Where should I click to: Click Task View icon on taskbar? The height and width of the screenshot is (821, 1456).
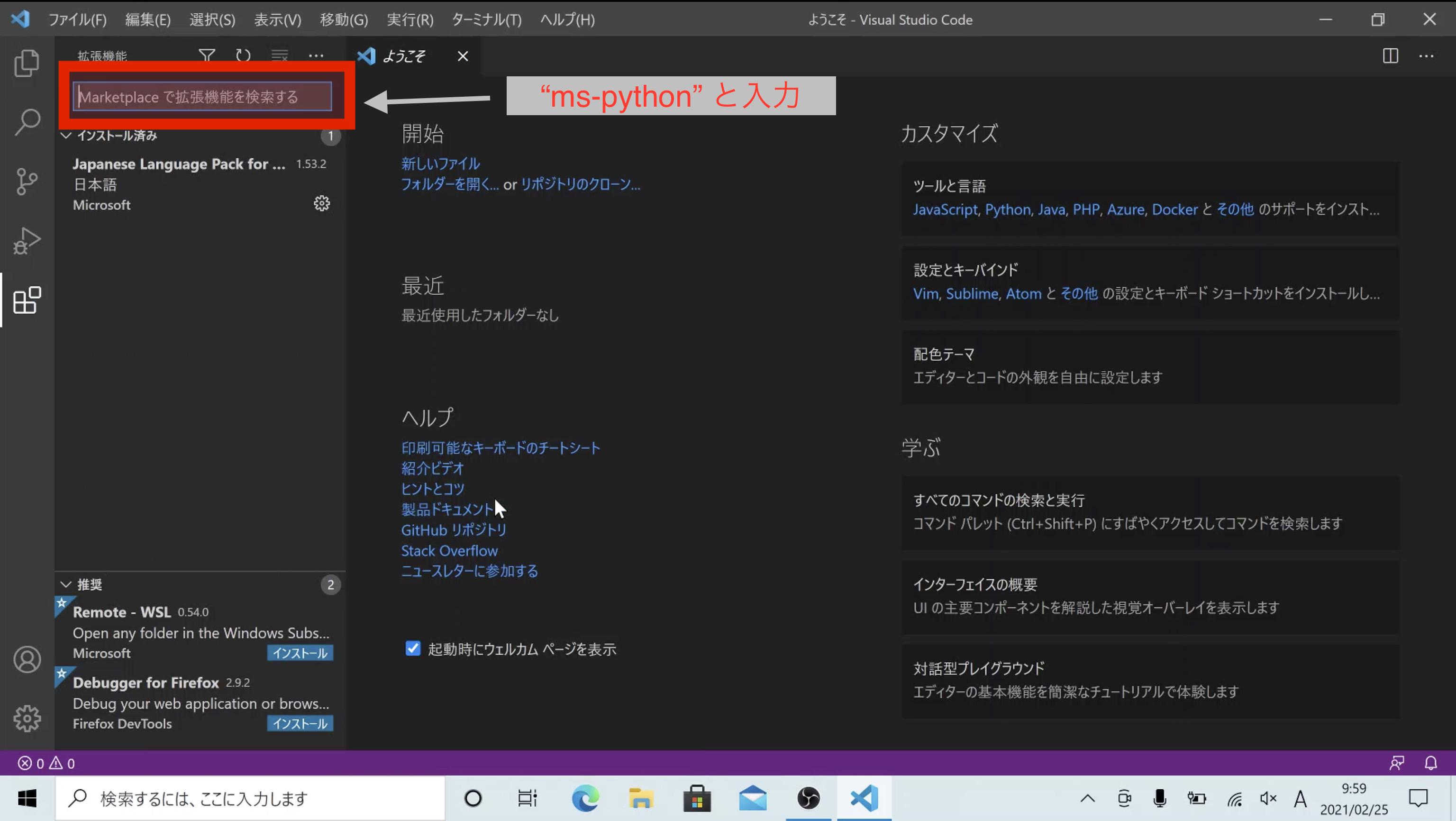[527, 798]
